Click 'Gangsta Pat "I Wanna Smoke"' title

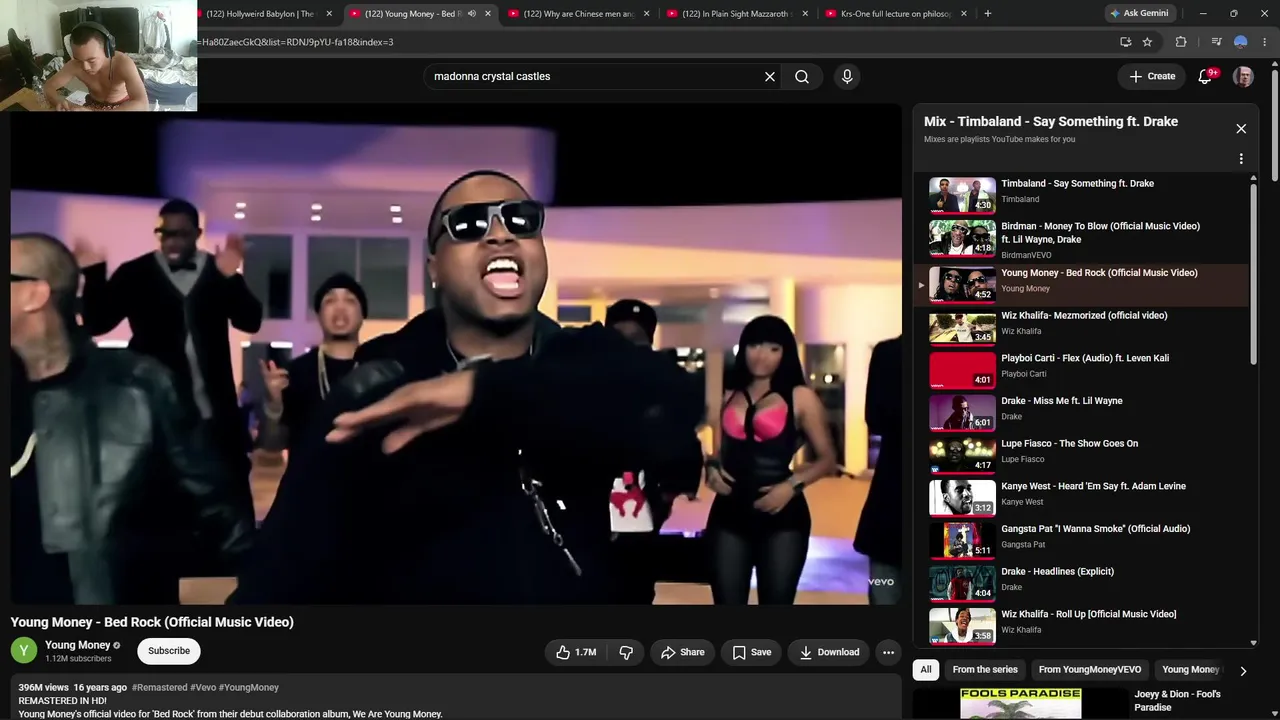click(x=1096, y=529)
